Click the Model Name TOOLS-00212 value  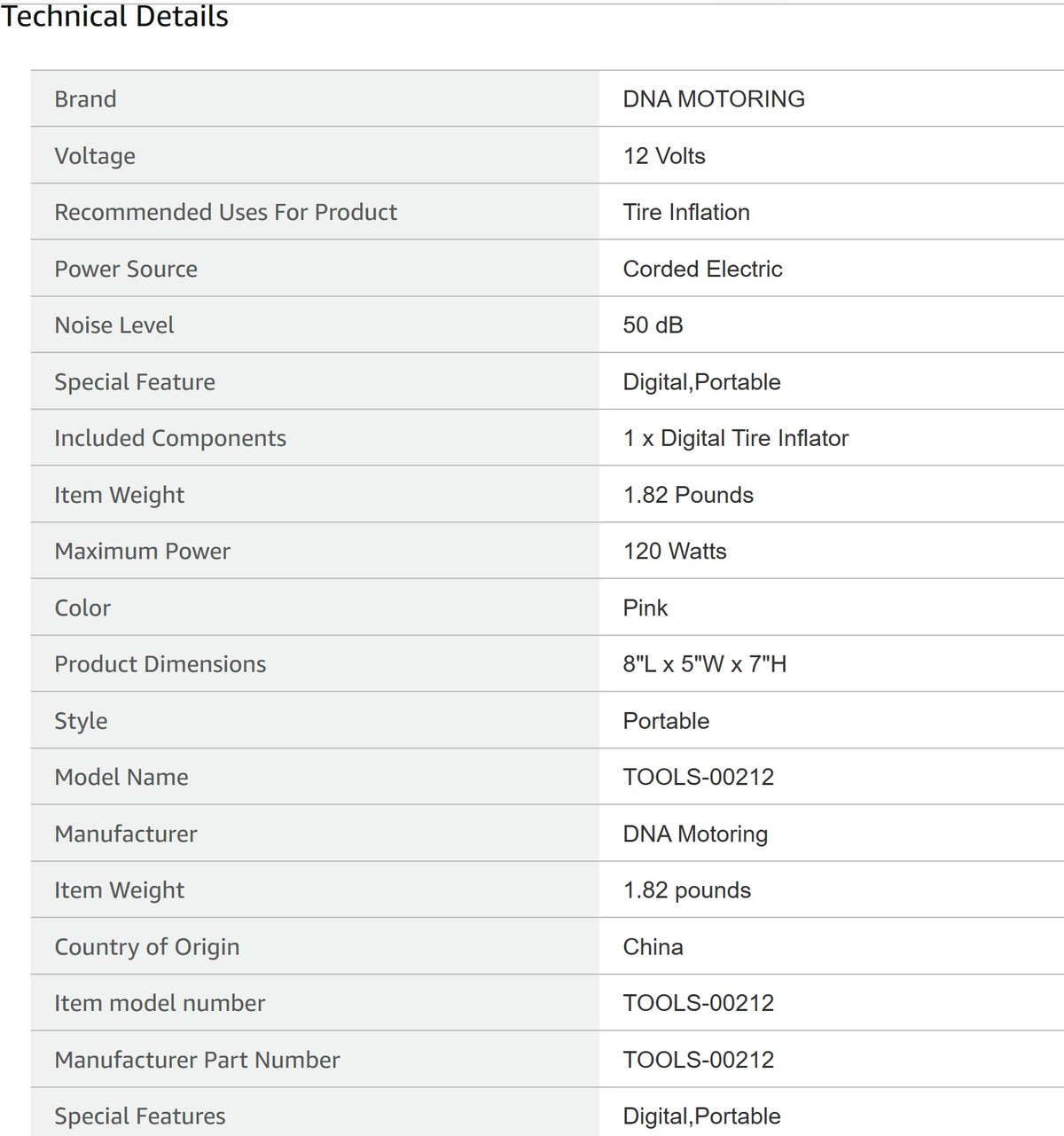click(x=699, y=777)
